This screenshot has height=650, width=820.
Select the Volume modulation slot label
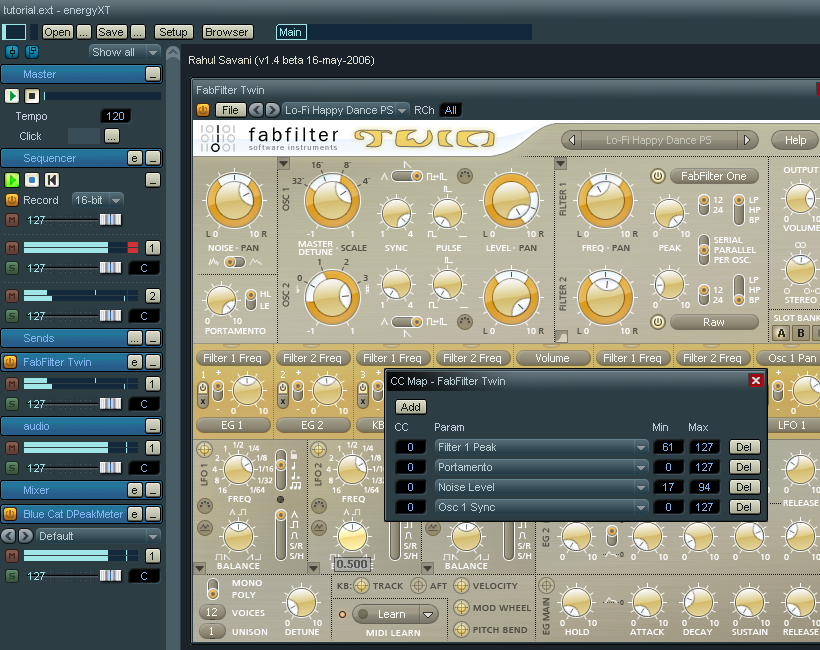(552, 358)
